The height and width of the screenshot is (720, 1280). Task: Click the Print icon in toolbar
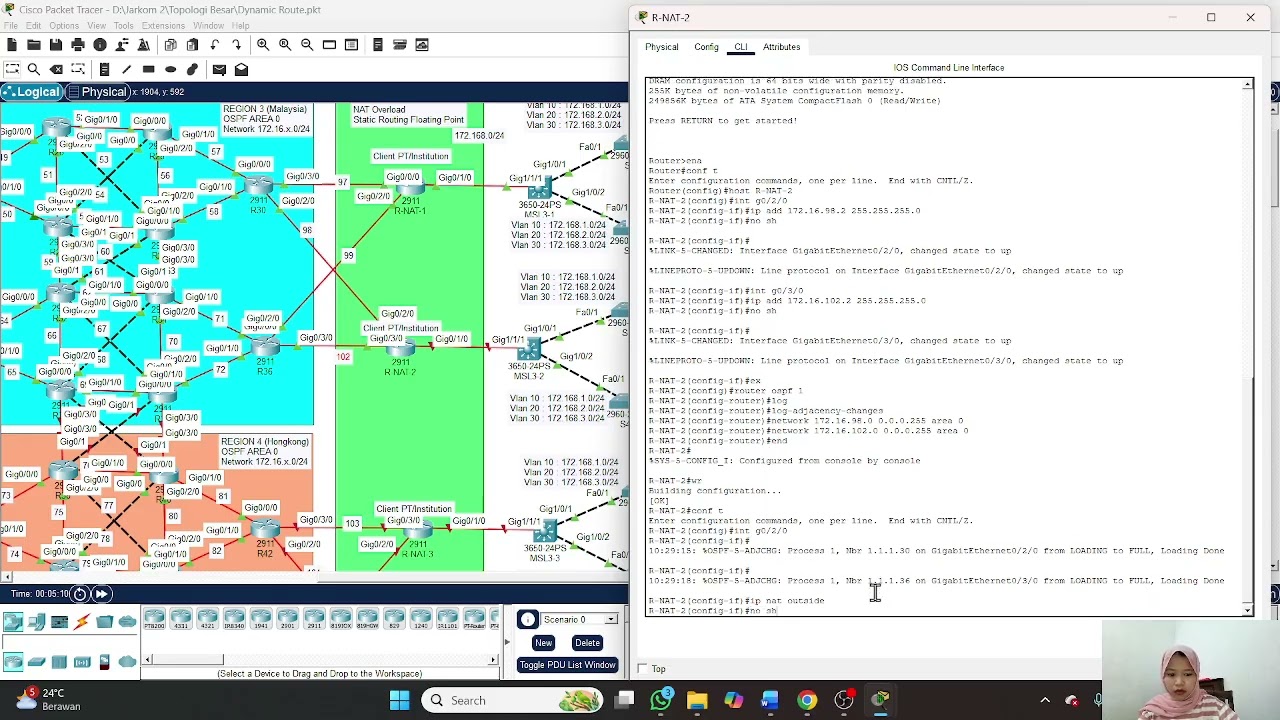[x=77, y=45]
